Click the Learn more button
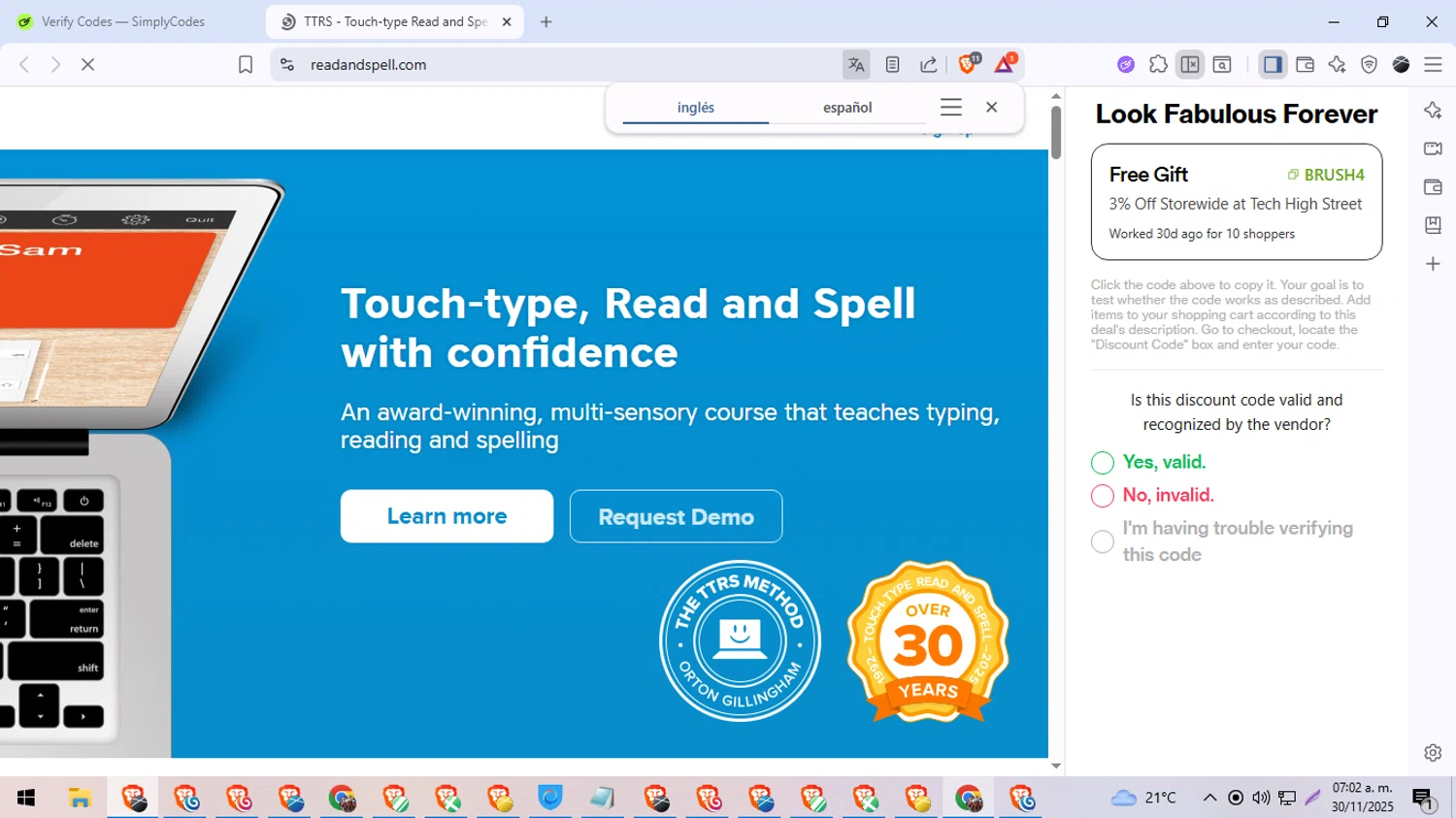Screen dimensions: 1456x818 coord(447,516)
